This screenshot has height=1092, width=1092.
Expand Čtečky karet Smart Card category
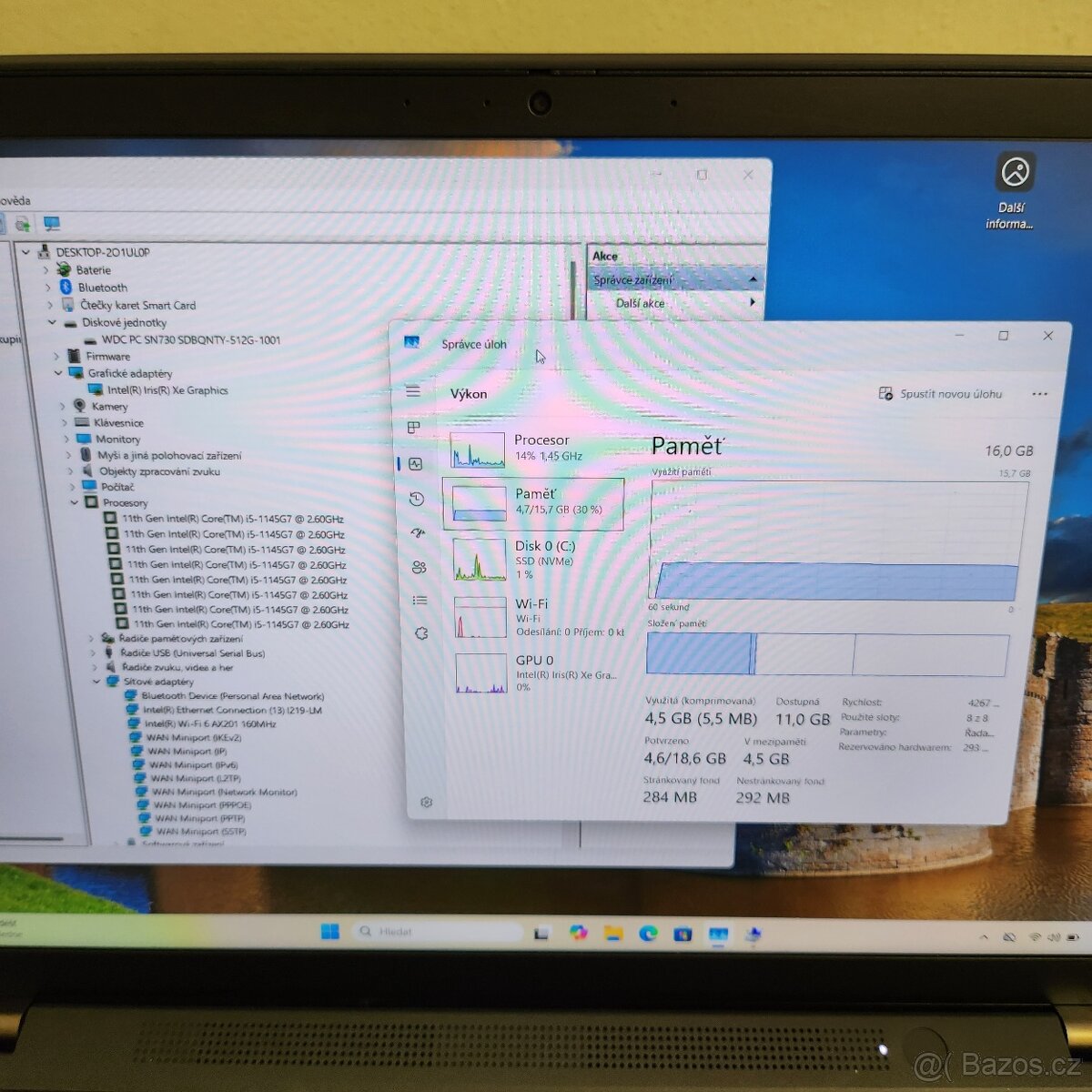(x=49, y=305)
